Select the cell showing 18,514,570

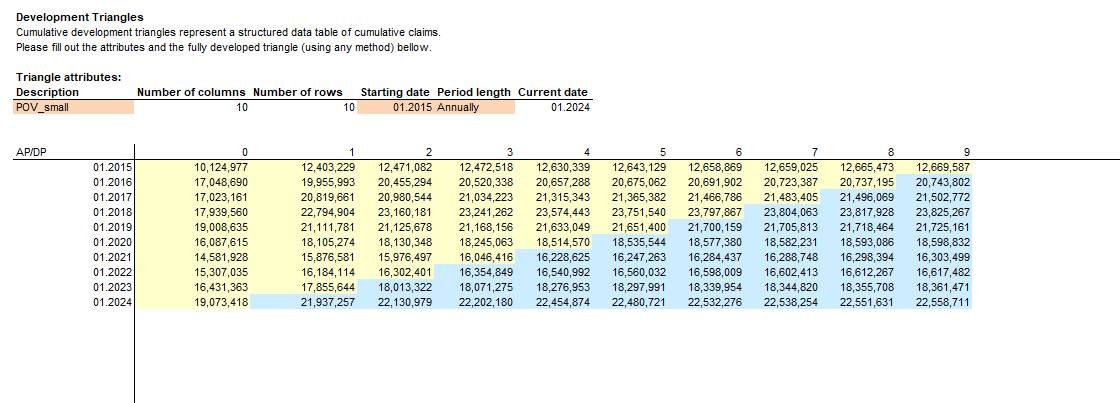(x=563, y=241)
